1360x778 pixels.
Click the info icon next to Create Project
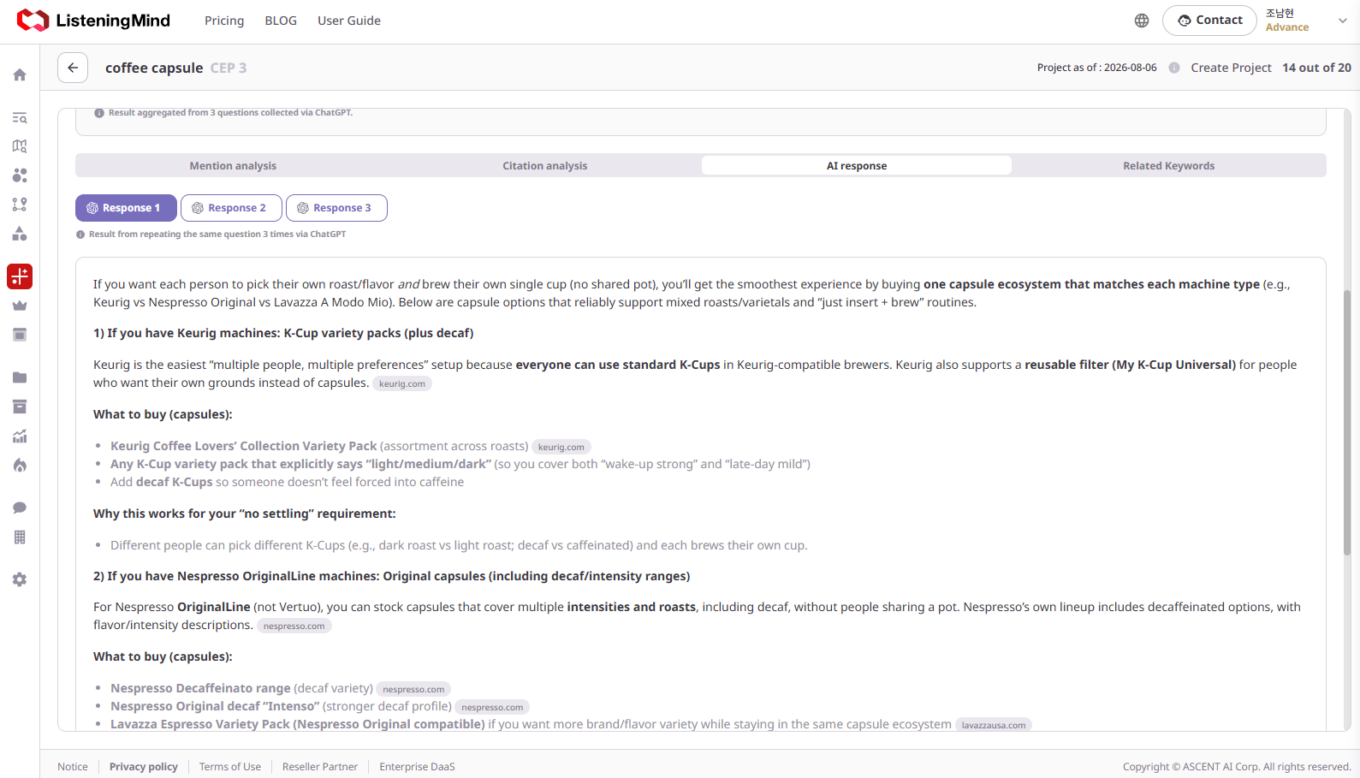pyautogui.click(x=1174, y=68)
